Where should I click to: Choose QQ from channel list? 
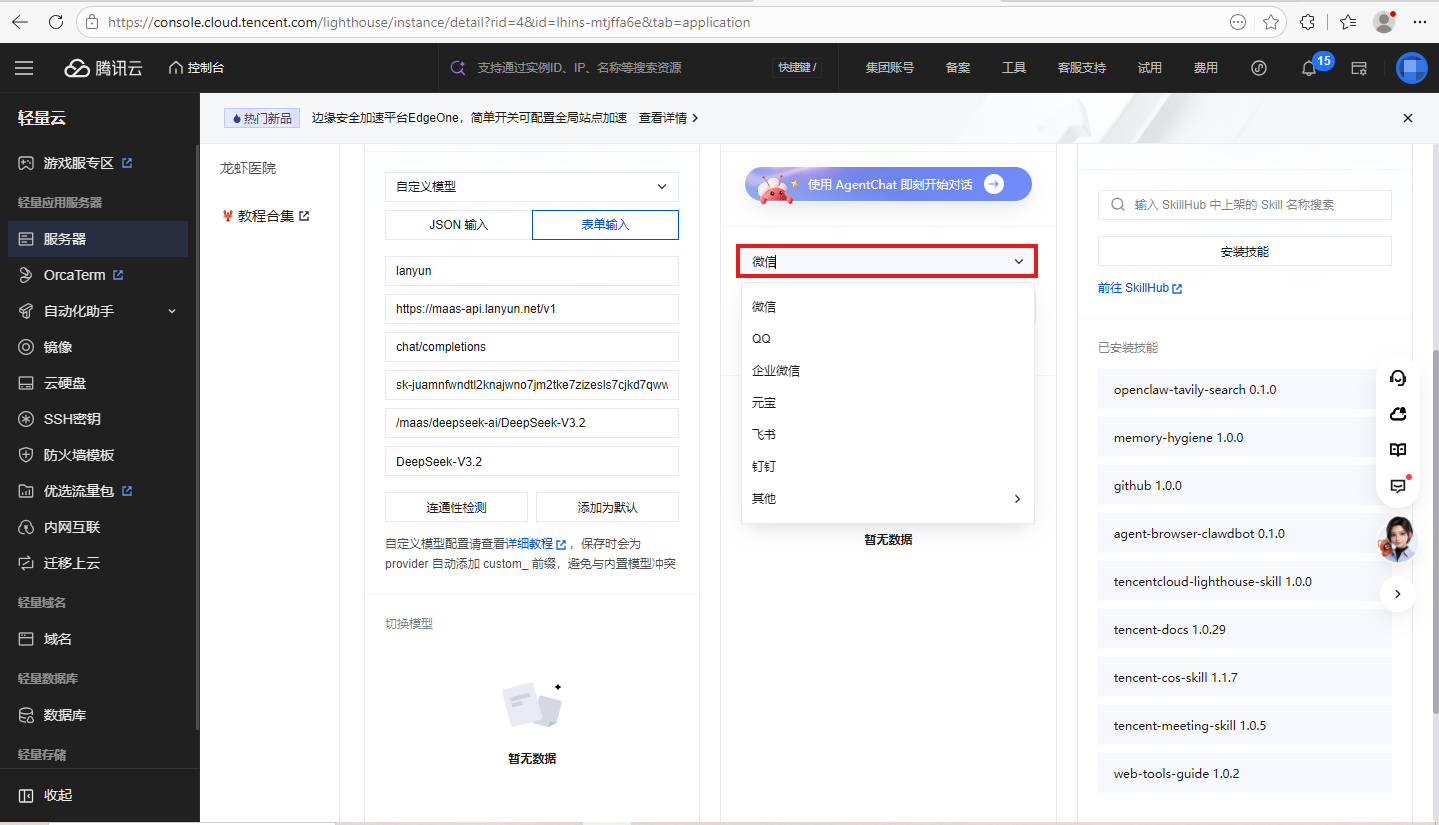pos(888,339)
